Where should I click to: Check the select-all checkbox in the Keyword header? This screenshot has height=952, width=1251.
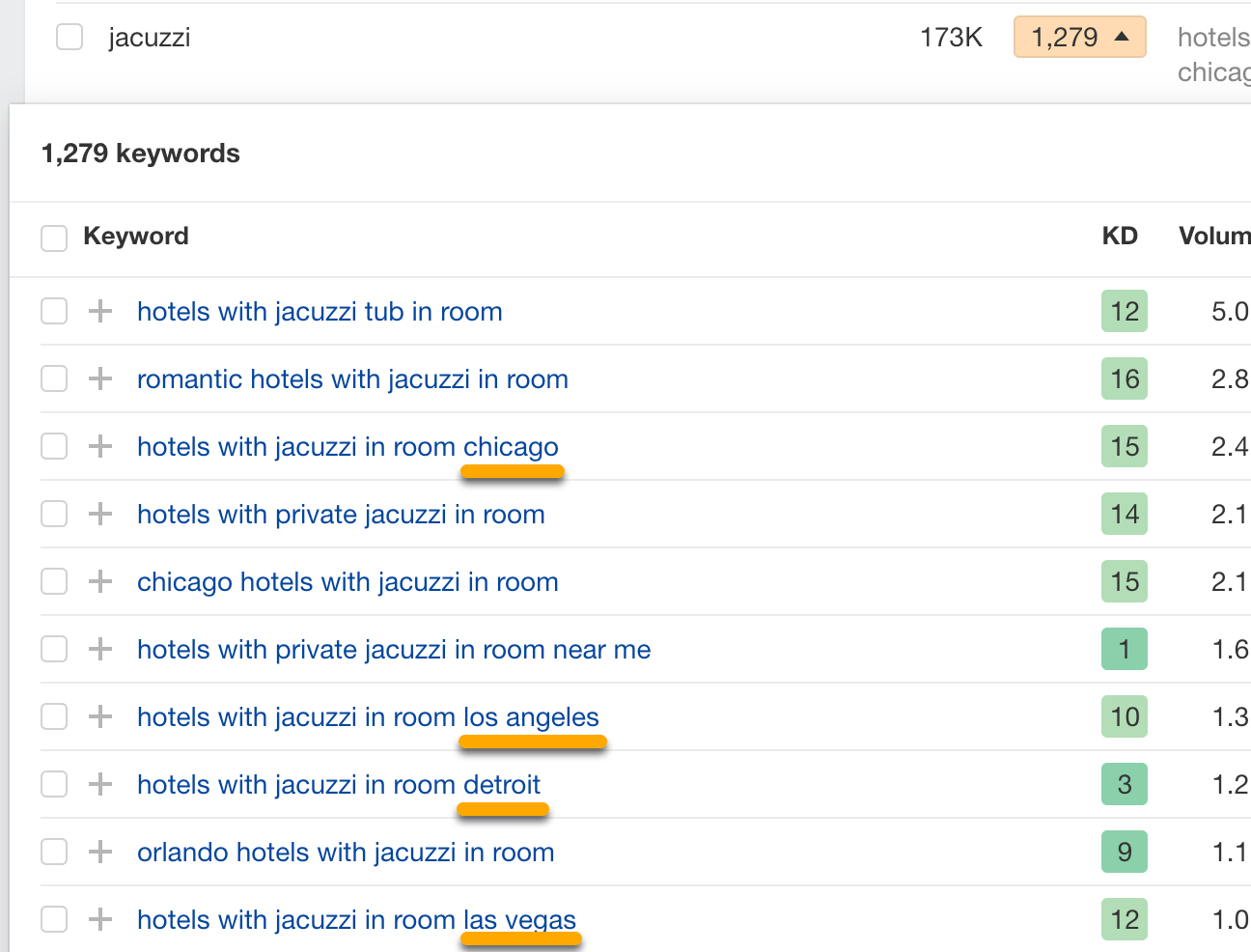(x=53, y=237)
